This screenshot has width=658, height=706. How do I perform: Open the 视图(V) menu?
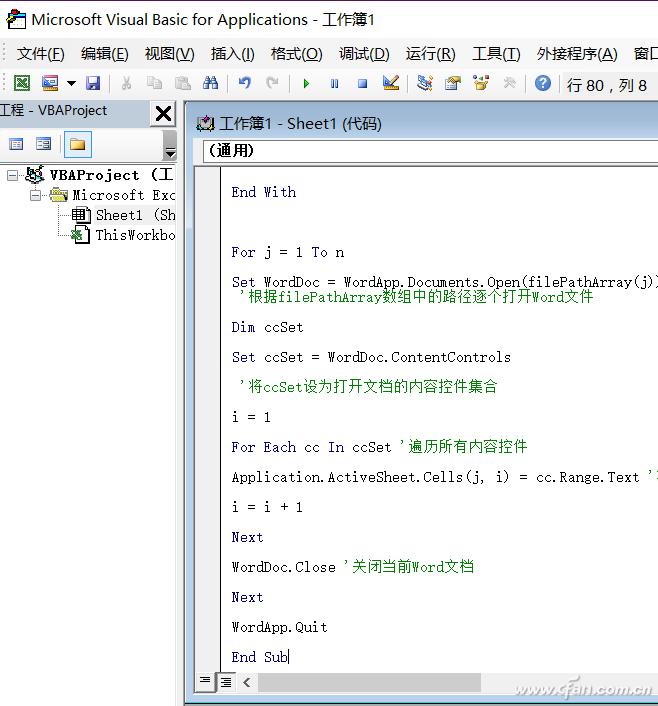(x=169, y=54)
